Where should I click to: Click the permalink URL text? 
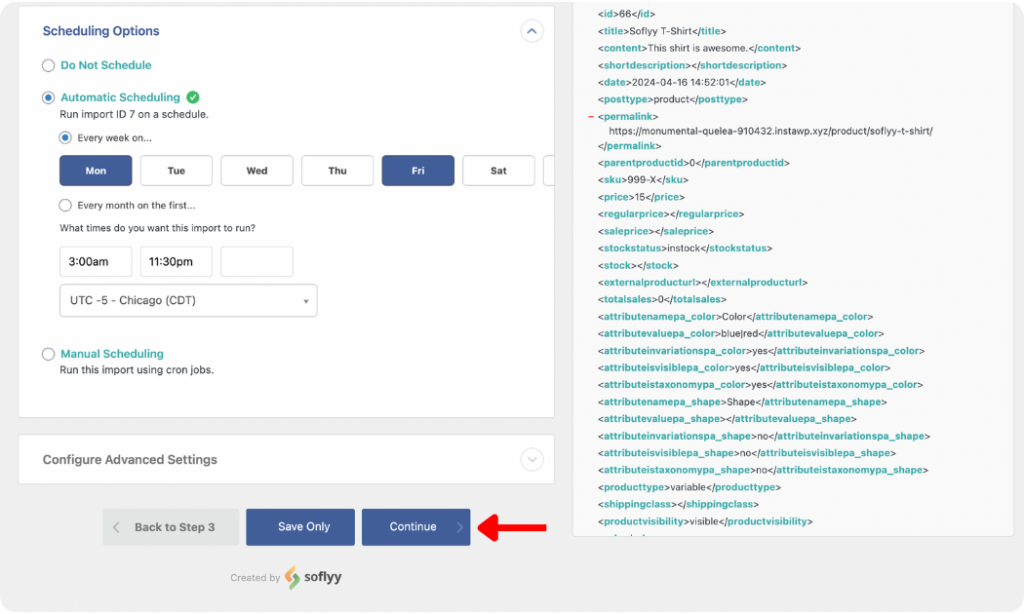771,131
